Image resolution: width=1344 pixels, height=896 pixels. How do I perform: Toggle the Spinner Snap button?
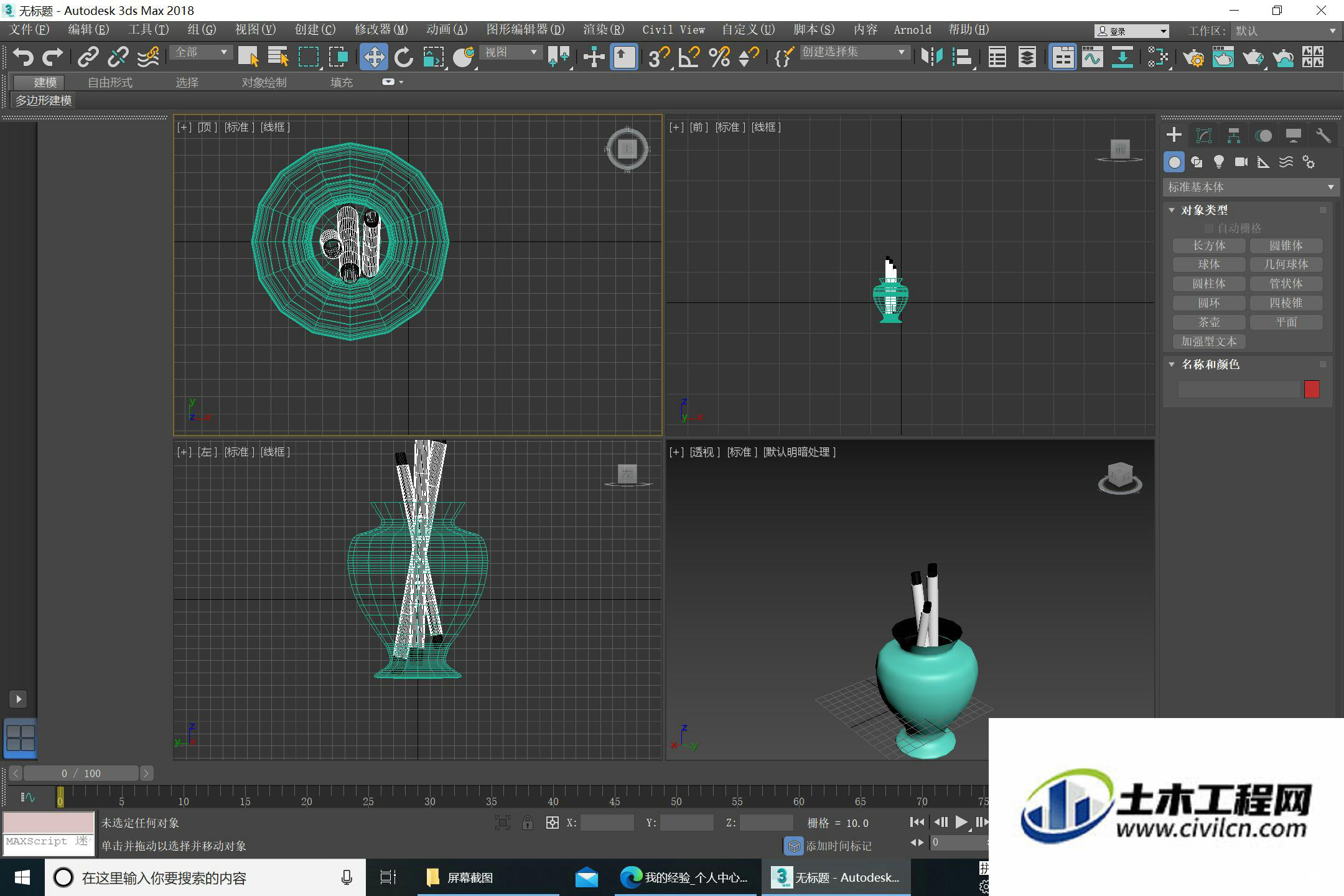pos(749,57)
